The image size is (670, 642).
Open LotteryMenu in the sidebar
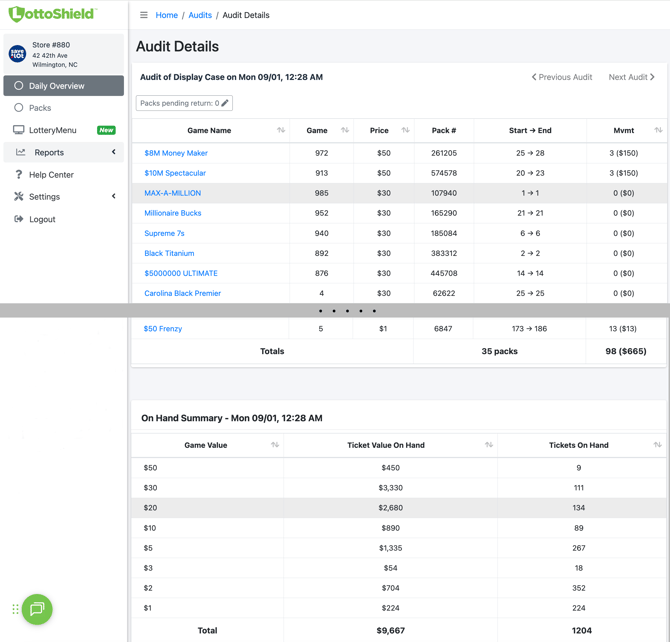[x=53, y=130]
